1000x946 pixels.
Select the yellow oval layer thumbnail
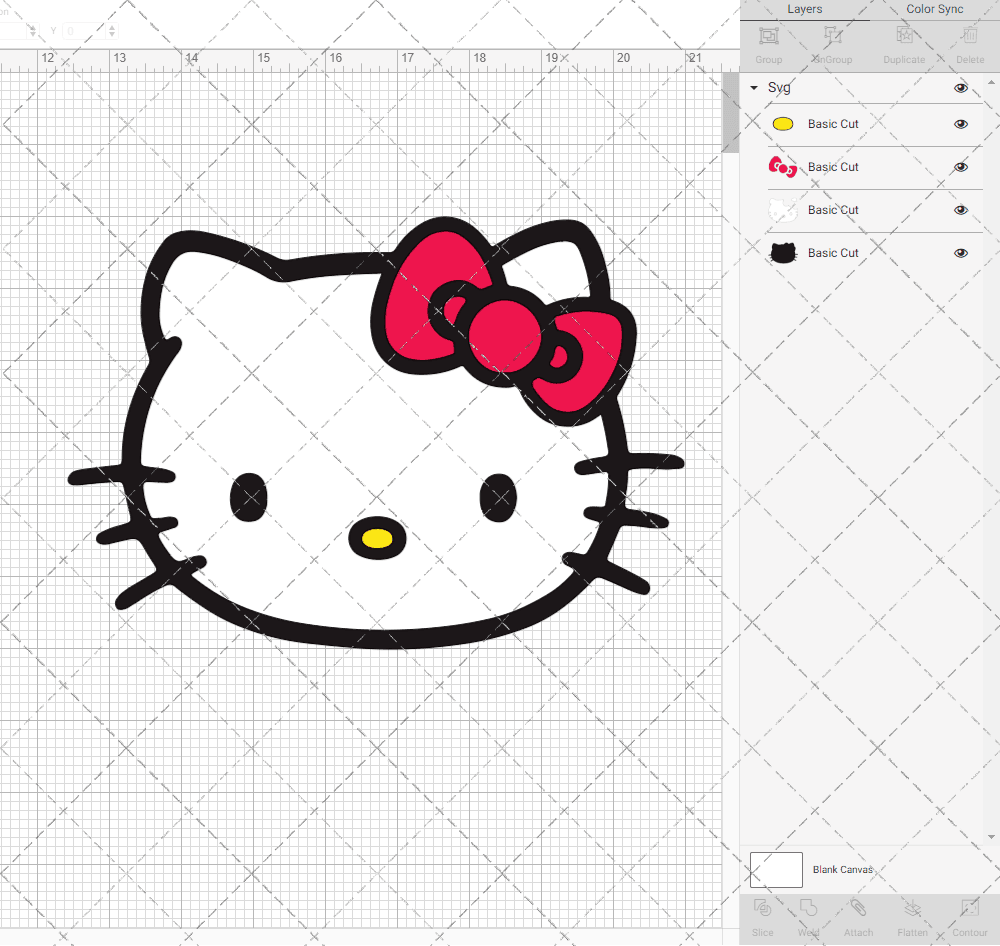click(x=783, y=124)
